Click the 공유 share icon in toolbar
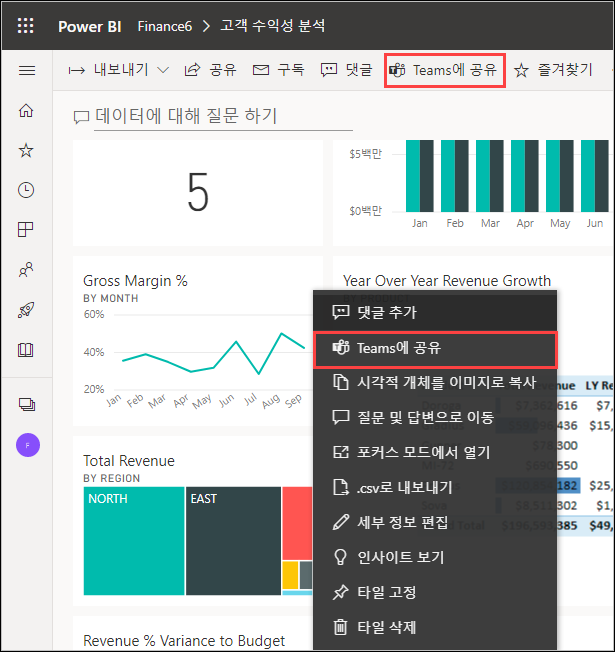 pyautogui.click(x=192, y=70)
